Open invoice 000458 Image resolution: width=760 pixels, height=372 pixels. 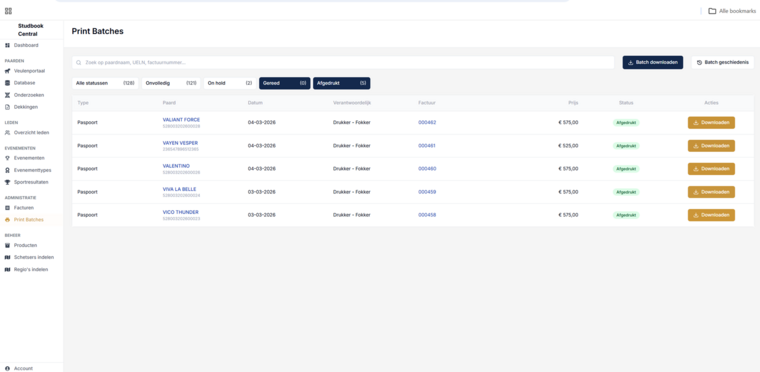427,215
